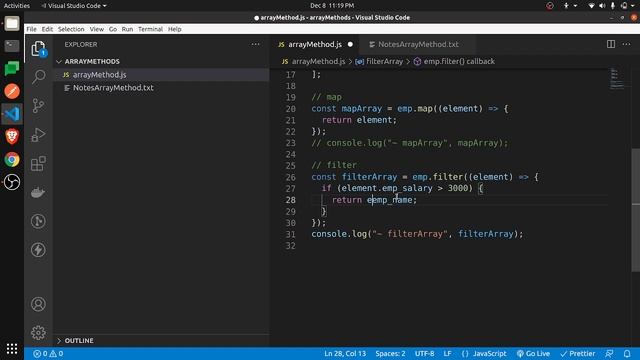Click the editor vertical scrollbar

coord(636,210)
